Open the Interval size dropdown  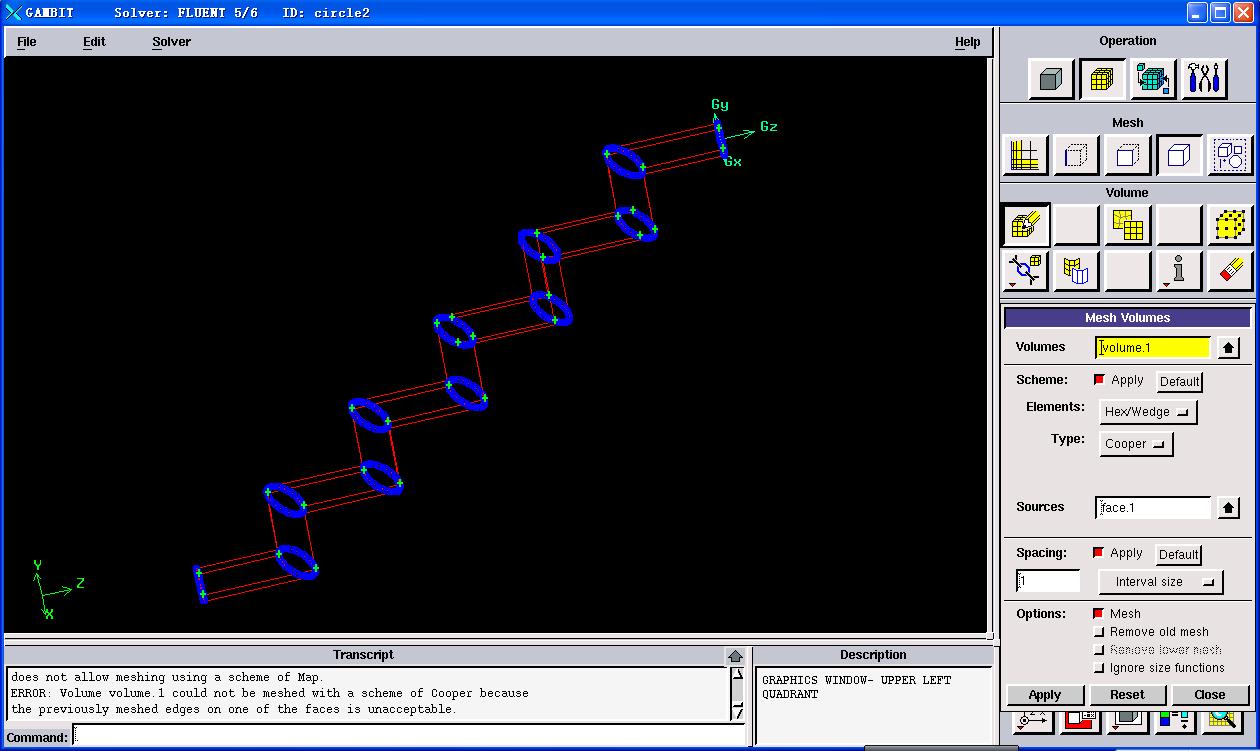click(1161, 582)
